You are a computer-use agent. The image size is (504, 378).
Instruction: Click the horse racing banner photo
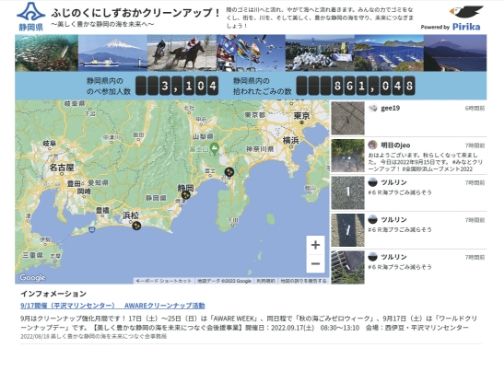coord(182,53)
